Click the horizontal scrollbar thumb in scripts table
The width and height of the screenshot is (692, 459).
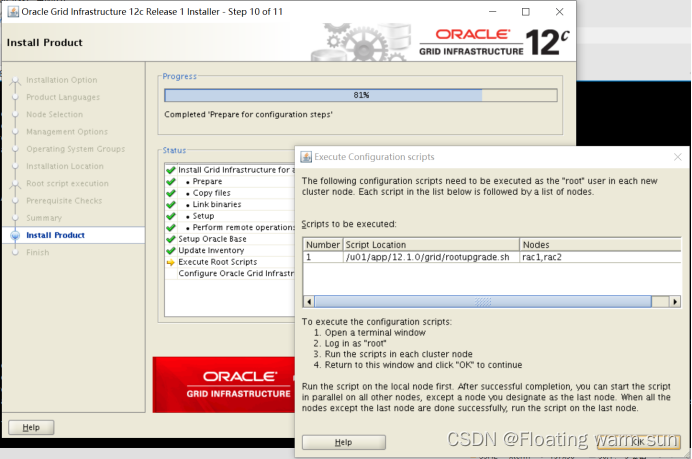483,302
